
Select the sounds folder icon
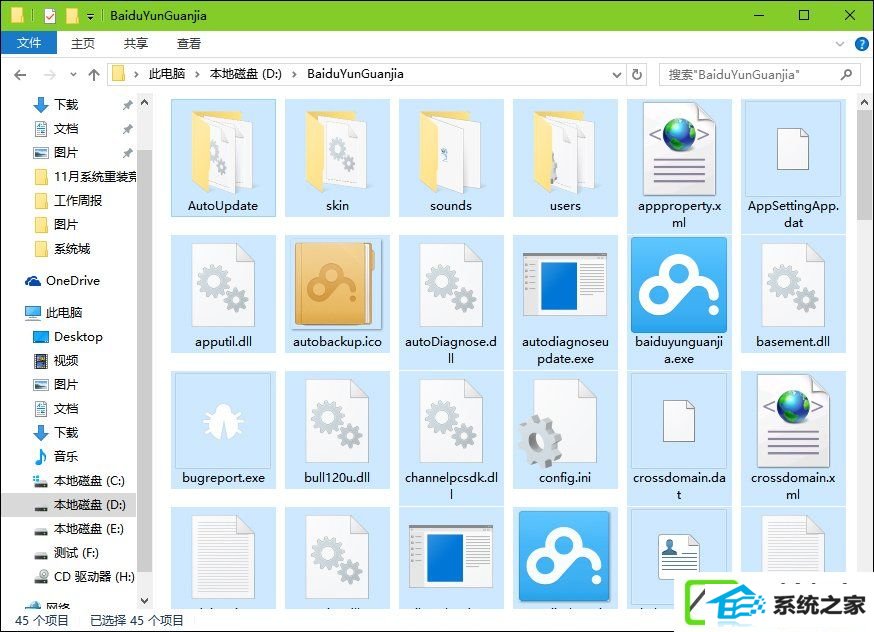(x=450, y=150)
